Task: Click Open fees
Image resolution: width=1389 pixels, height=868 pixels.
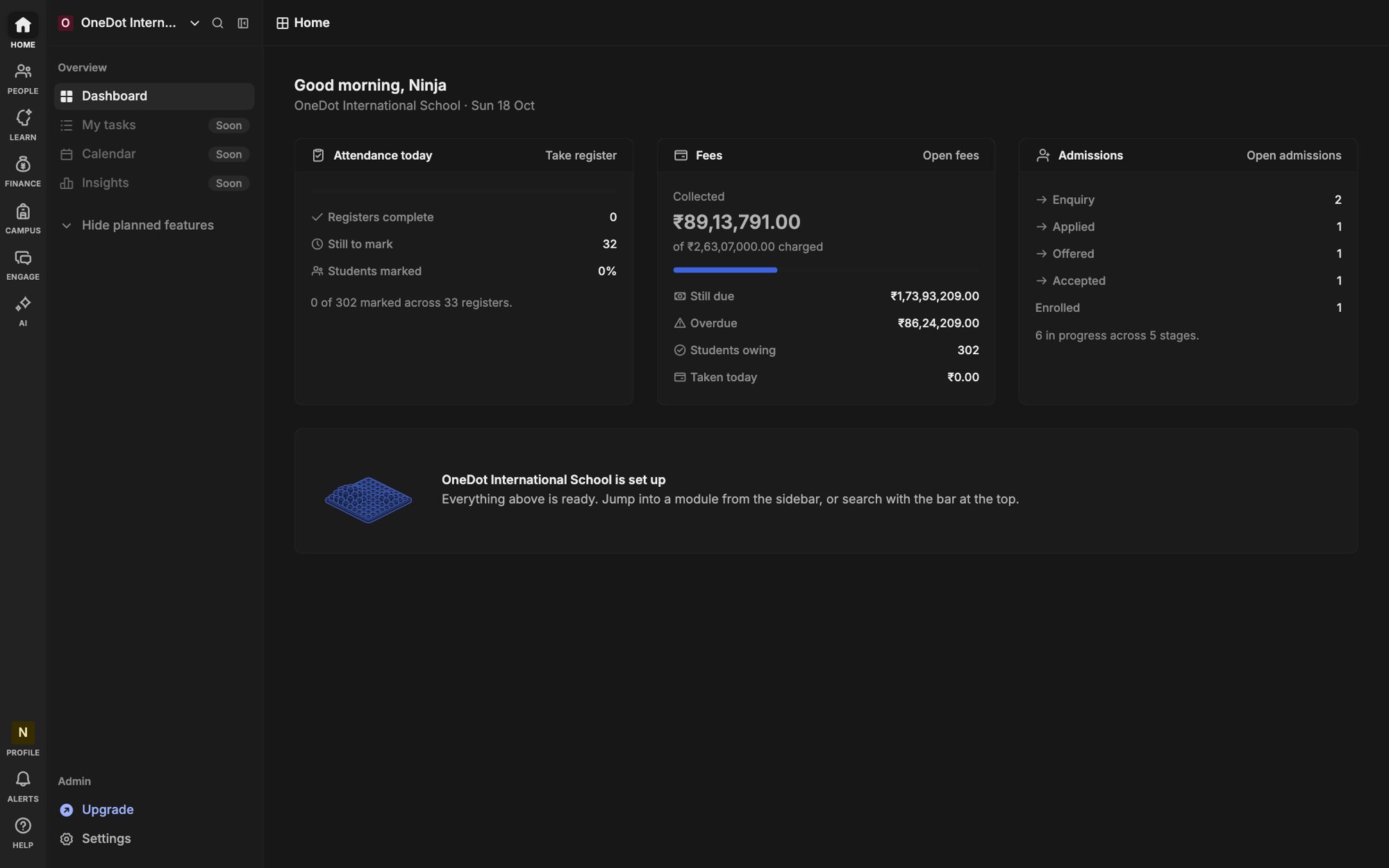Action: [x=951, y=156]
